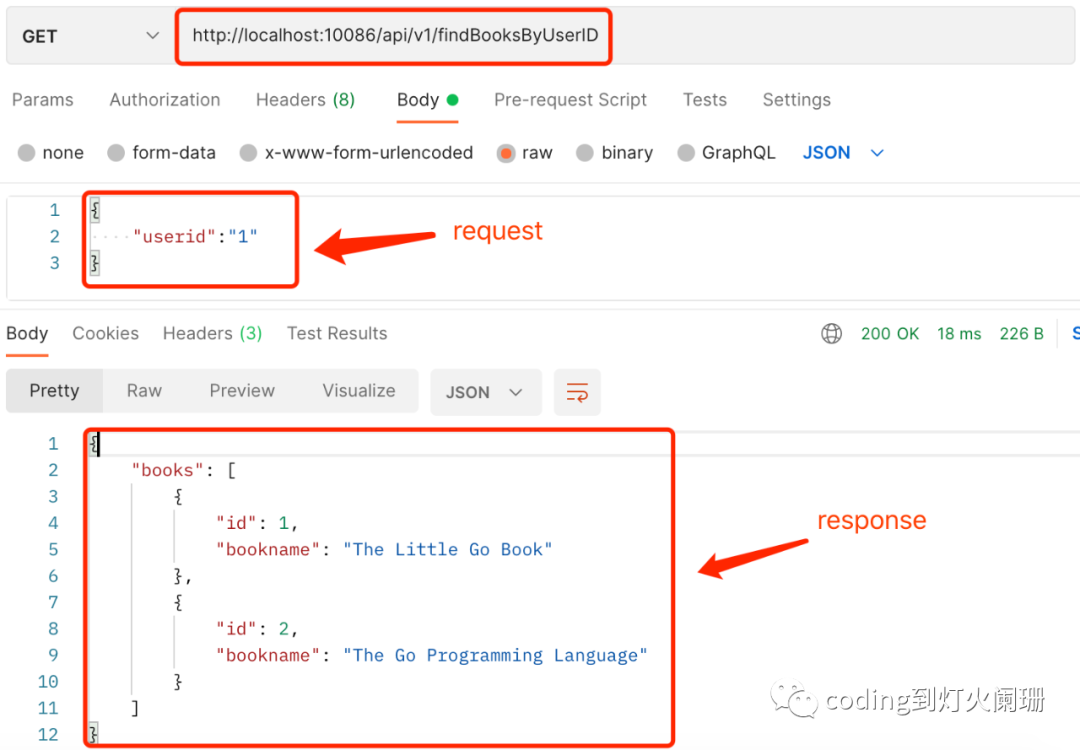Click line number 12 in response gutter
1080x750 pixels.
pyautogui.click(x=48, y=735)
